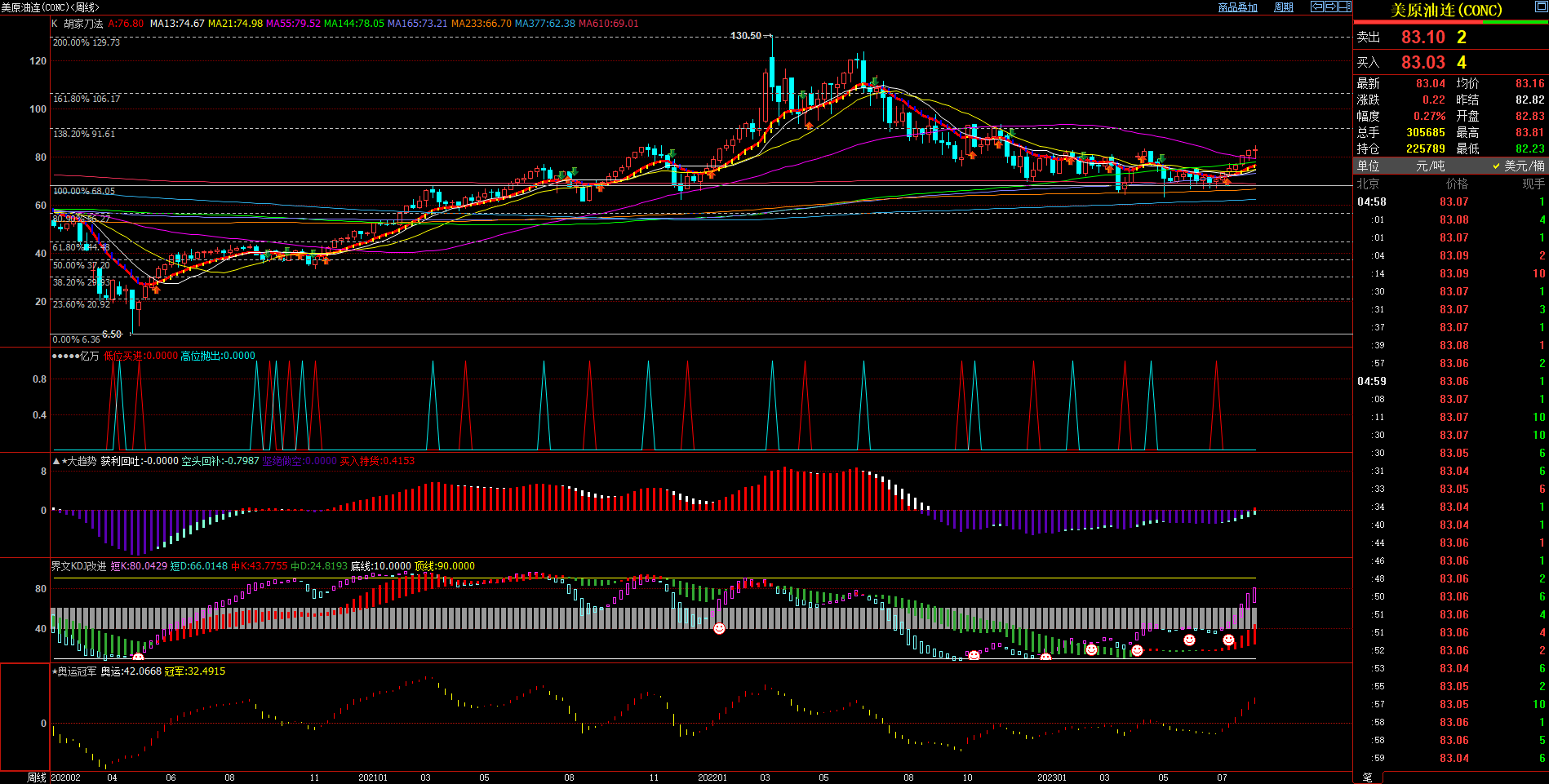This screenshot has width=1549, height=784.
Task: Click the 胡家刀法 indicator name
Action: click(x=83, y=24)
